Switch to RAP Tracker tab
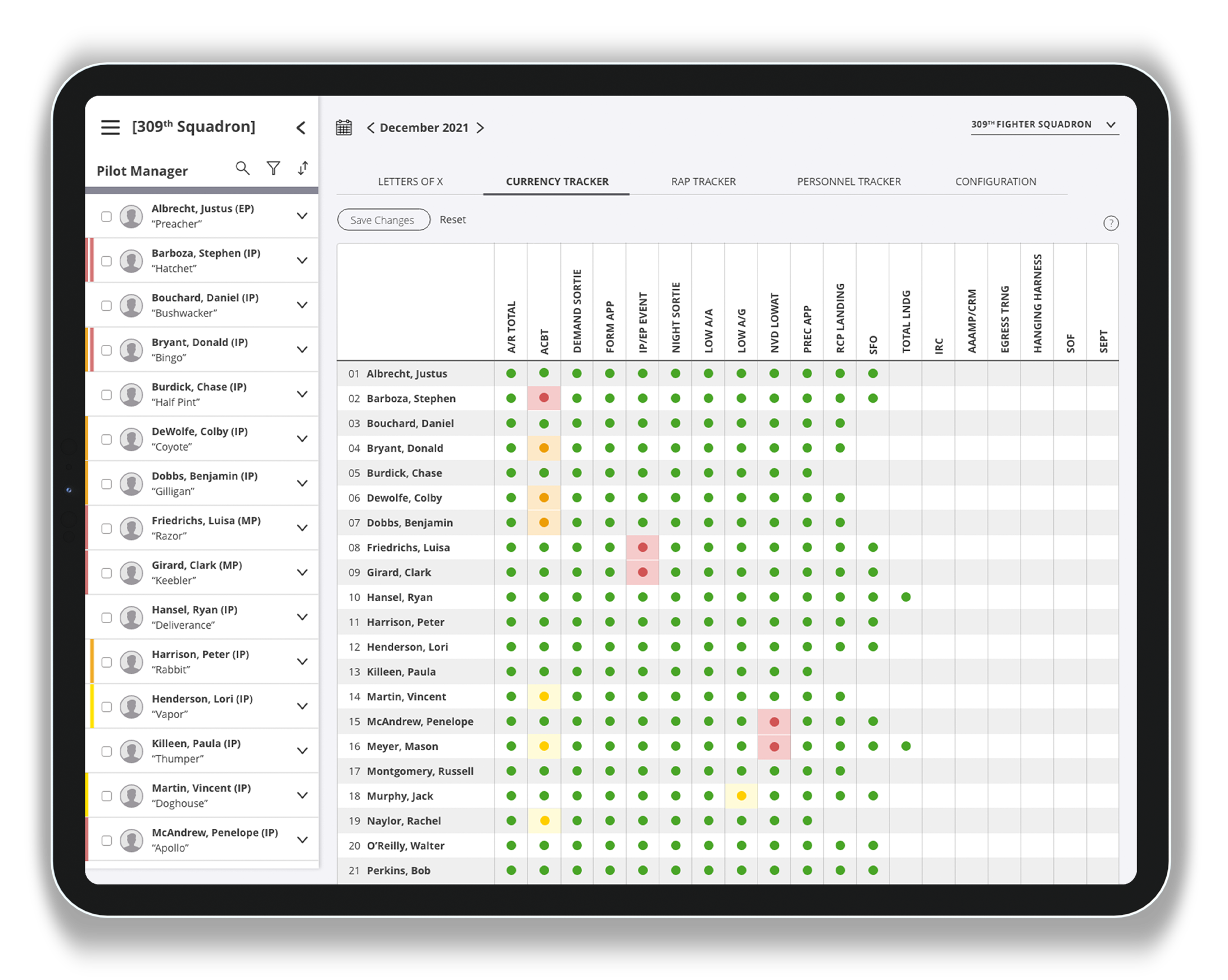 pyautogui.click(x=703, y=182)
